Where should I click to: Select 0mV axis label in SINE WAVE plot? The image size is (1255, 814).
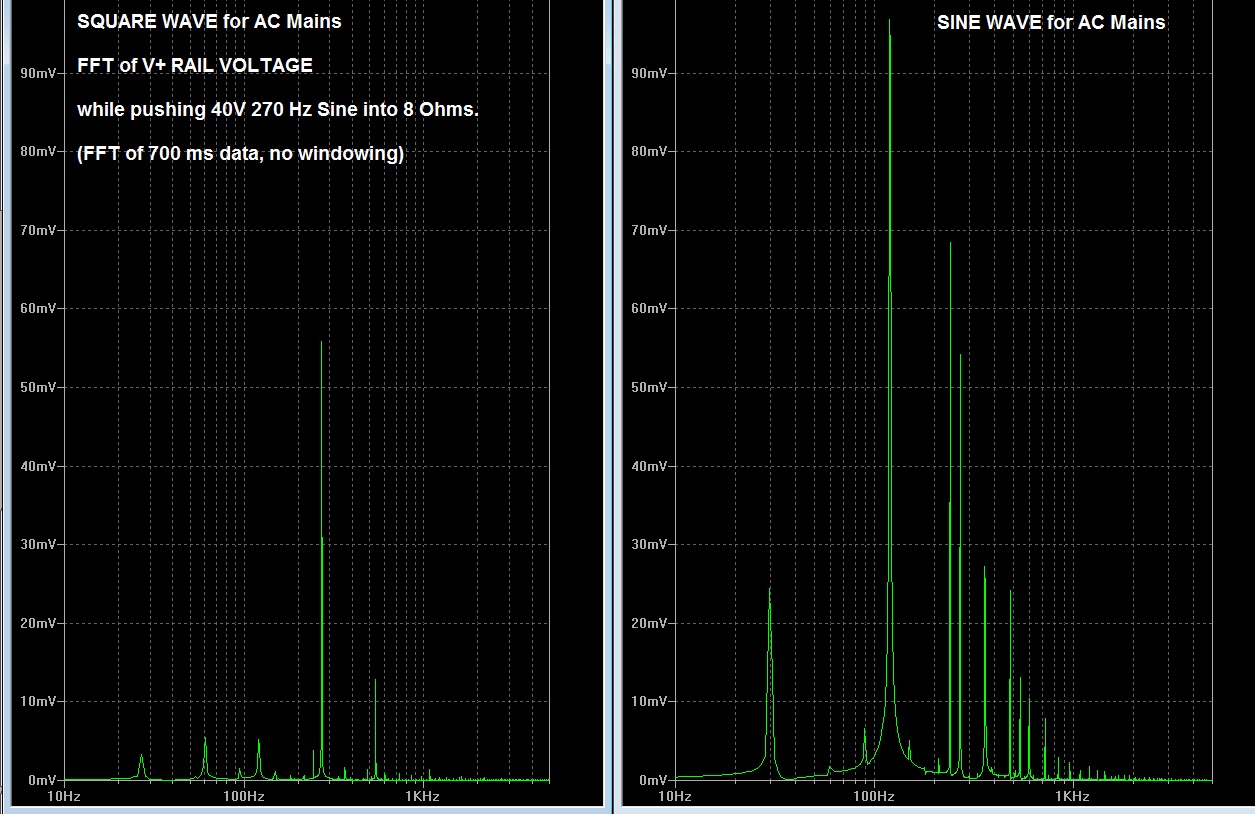pos(655,780)
